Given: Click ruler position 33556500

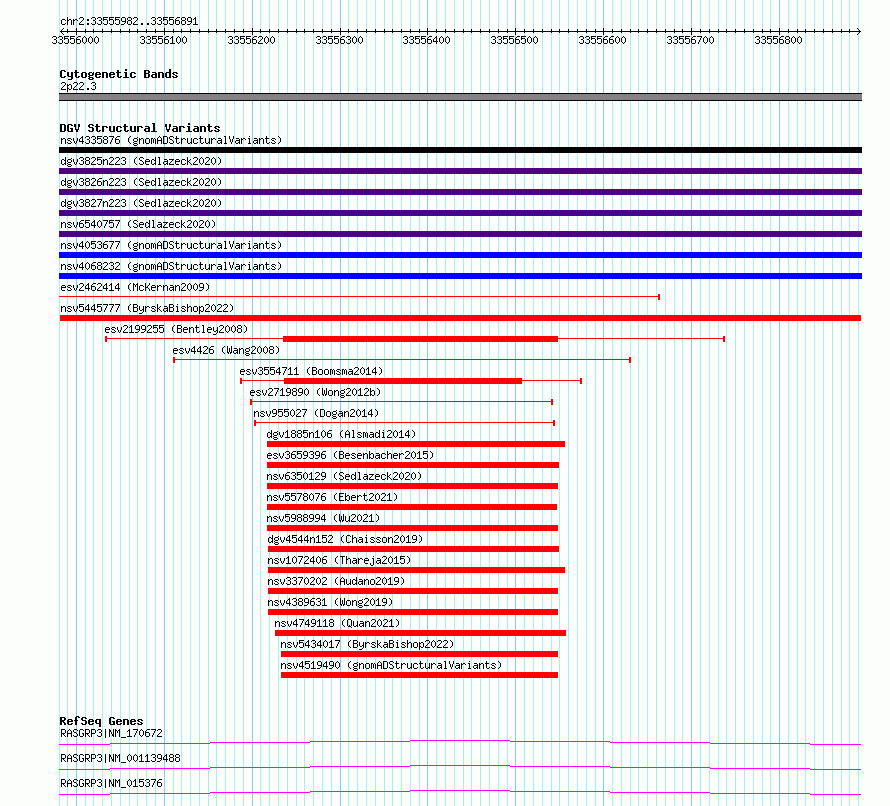Looking at the screenshot, I should point(514,40).
